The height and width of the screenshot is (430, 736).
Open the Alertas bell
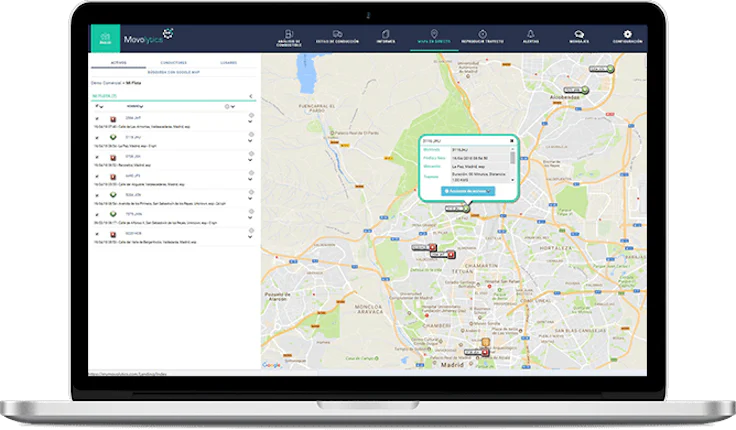[x=531, y=37]
